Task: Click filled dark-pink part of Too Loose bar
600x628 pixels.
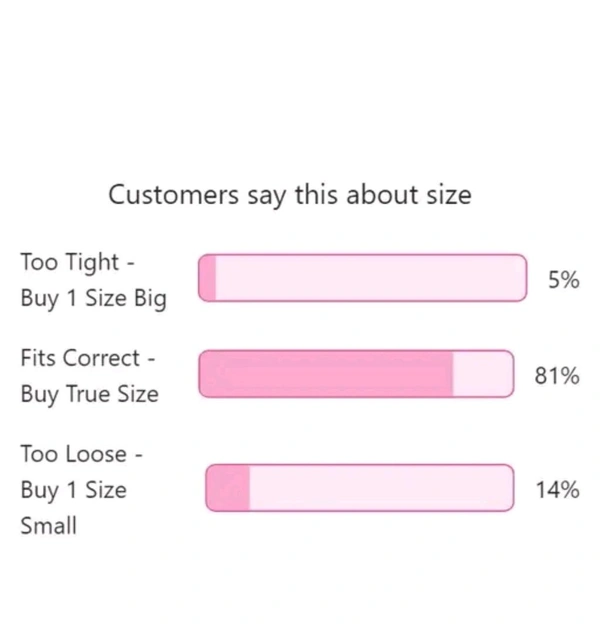Action: tap(228, 488)
